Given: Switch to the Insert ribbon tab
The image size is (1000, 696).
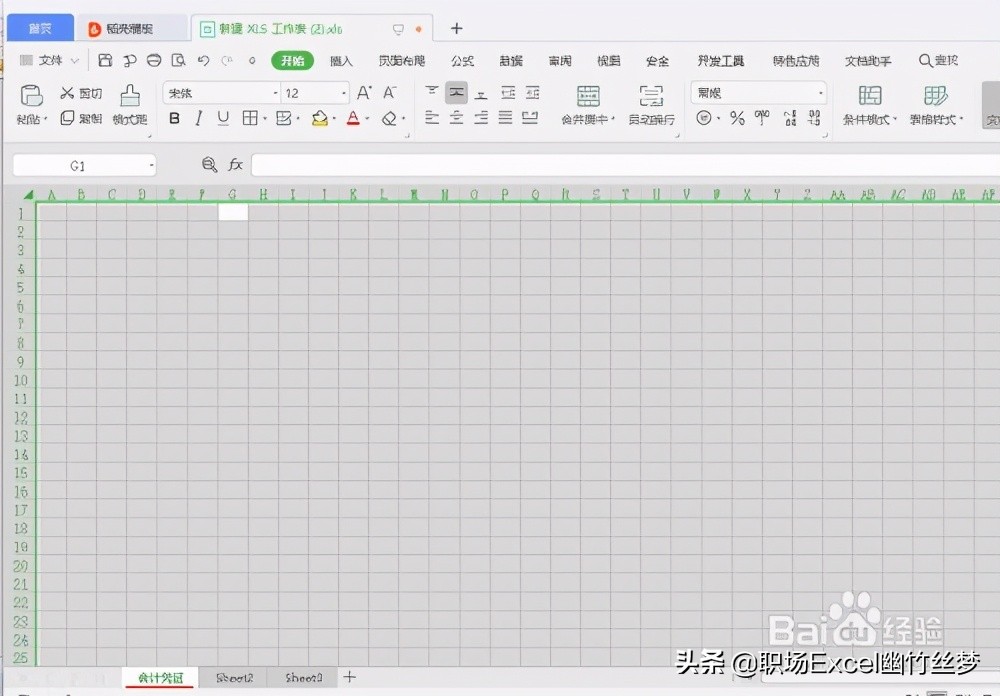Looking at the screenshot, I should point(340,60).
